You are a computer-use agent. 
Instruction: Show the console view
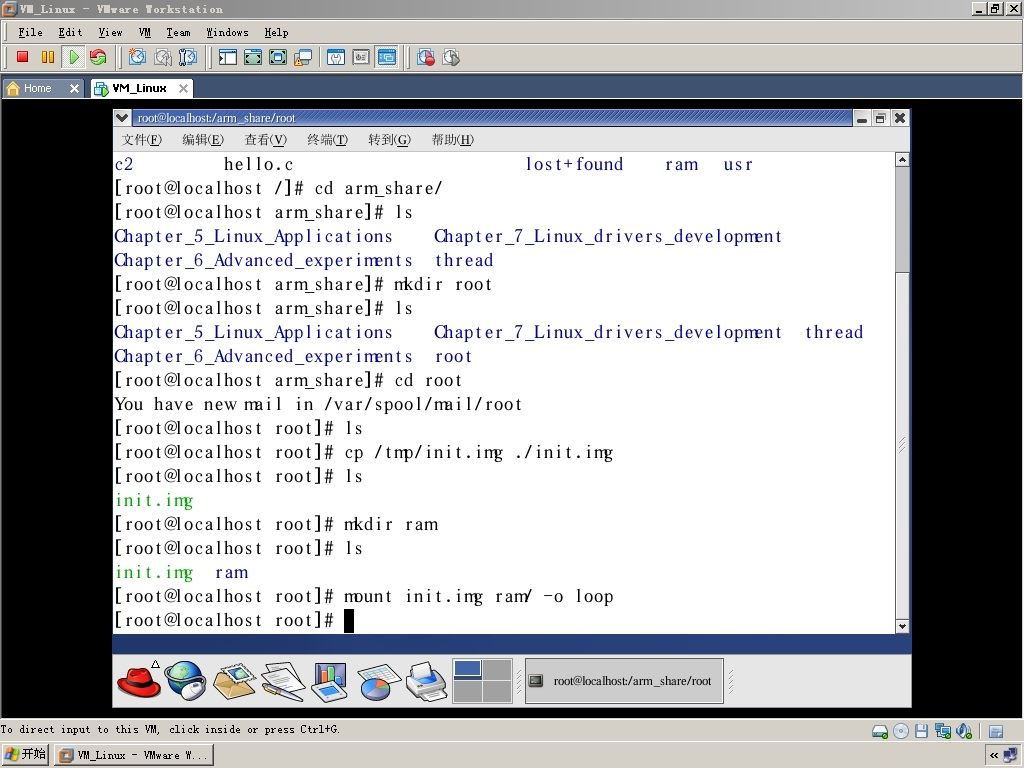click(x=387, y=57)
